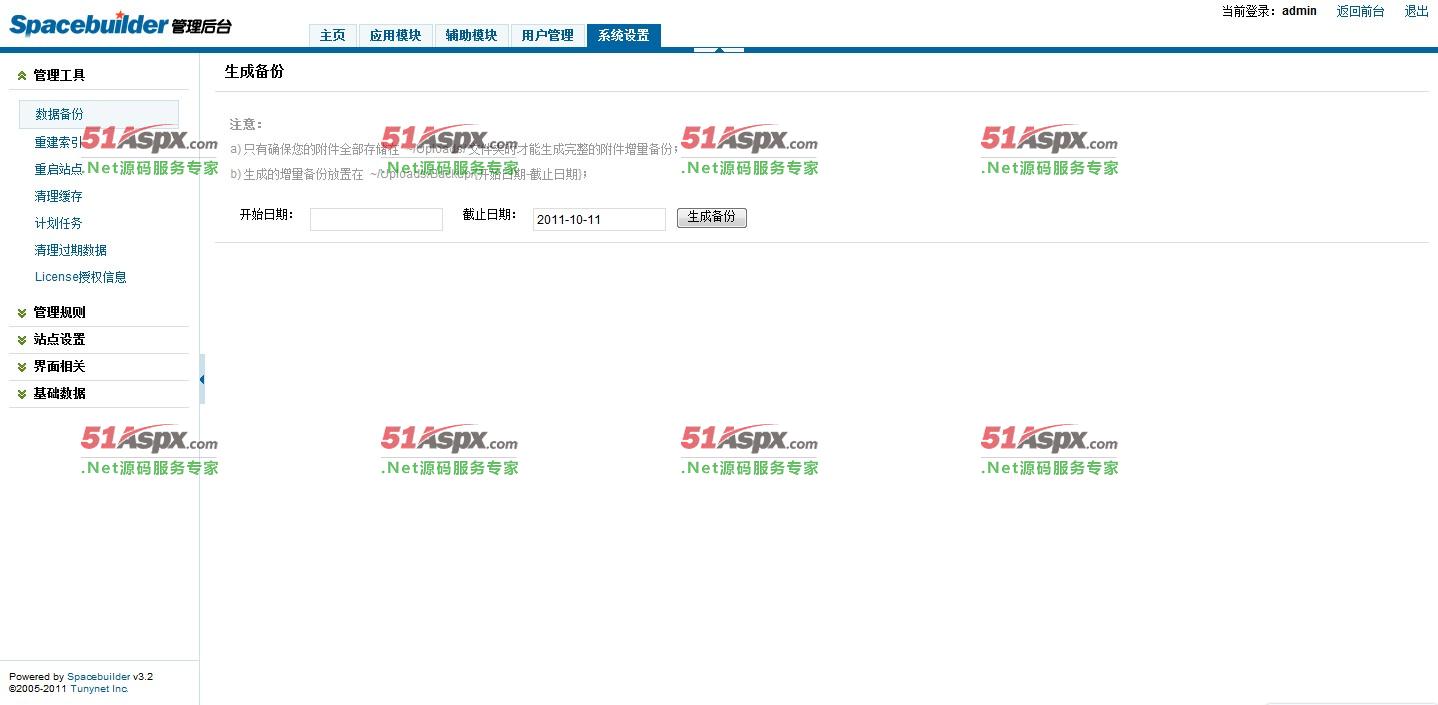Open 重建索引 in sidebar
This screenshot has width=1438, height=705.
(x=59, y=142)
